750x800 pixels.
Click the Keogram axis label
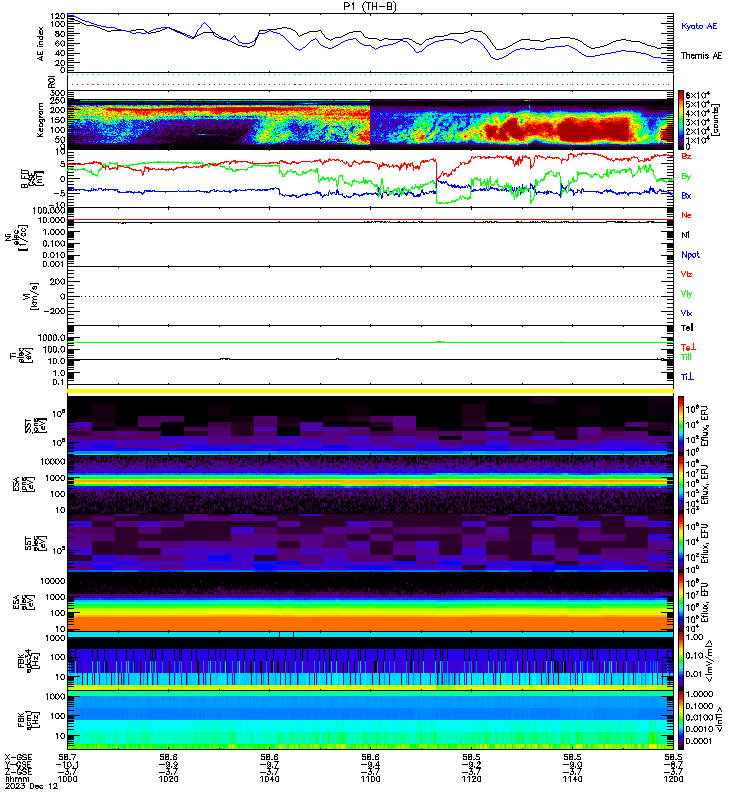point(40,120)
